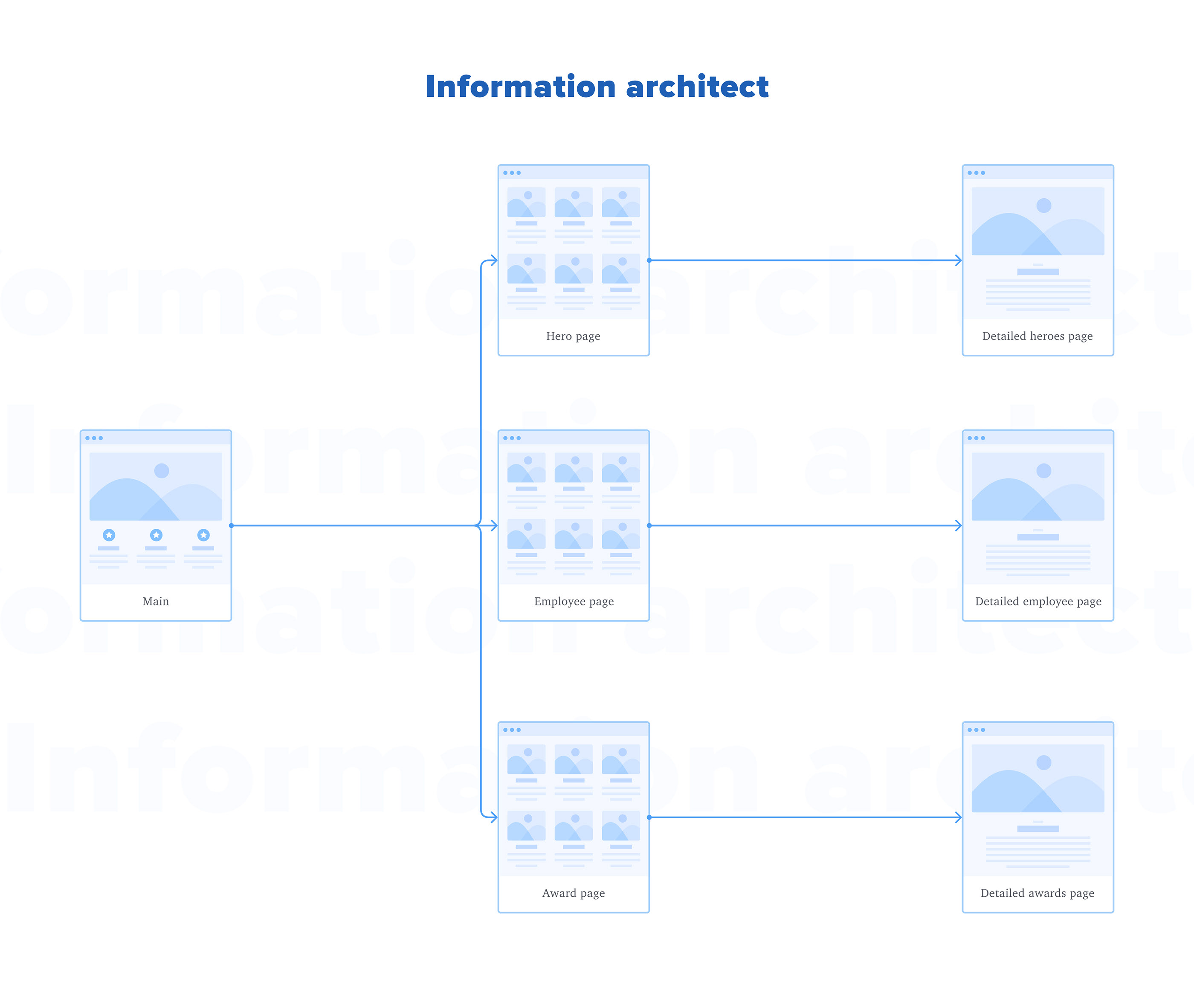Screen dimensions: 1194x1008
Task: Open the Detailed heroes page card
Action: [x=1038, y=260]
